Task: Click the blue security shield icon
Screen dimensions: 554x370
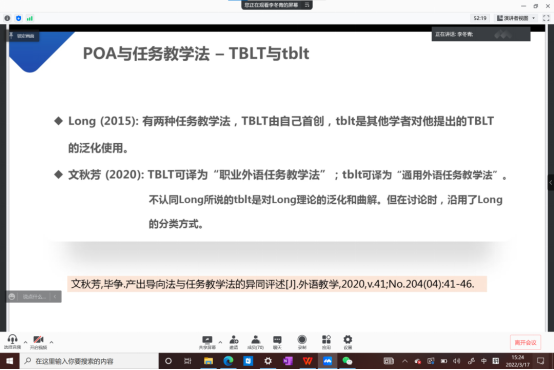Action: click(x=19, y=18)
